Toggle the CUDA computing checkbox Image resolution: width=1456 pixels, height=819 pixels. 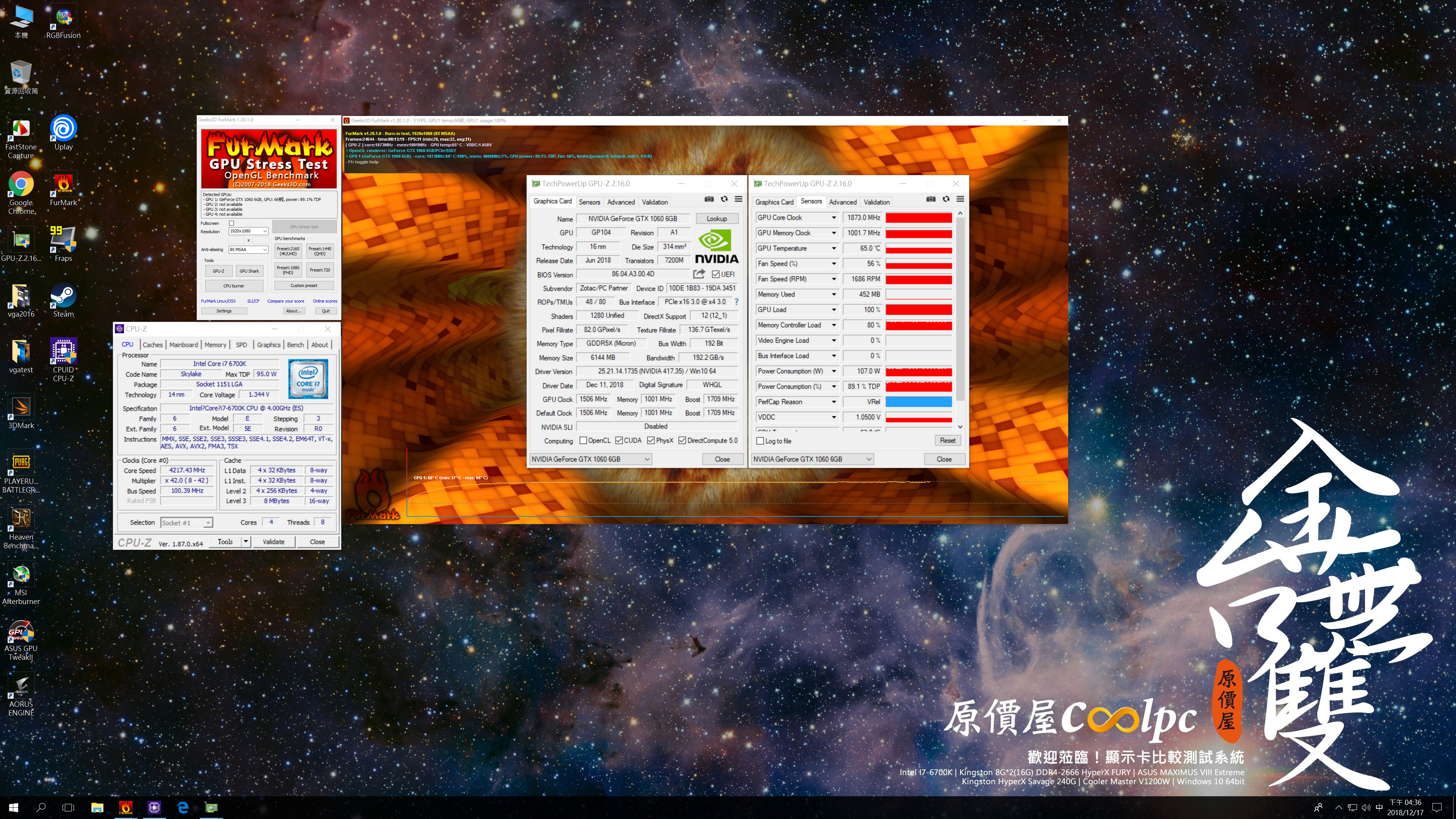click(619, 440)
